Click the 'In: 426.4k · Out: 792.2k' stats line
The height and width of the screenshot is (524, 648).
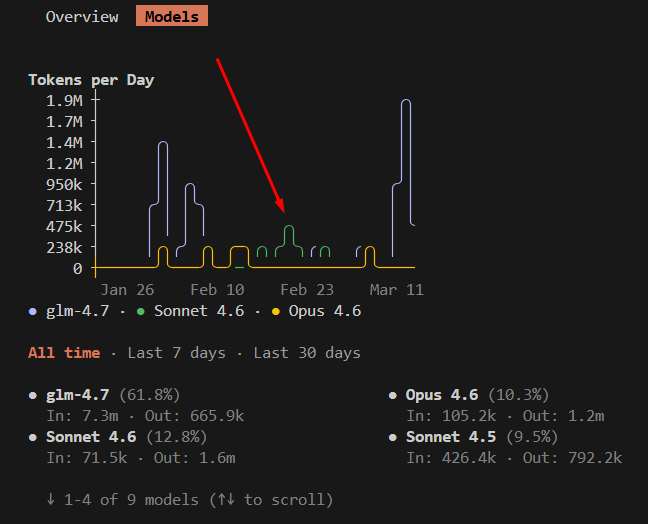(x=514, y=458)
